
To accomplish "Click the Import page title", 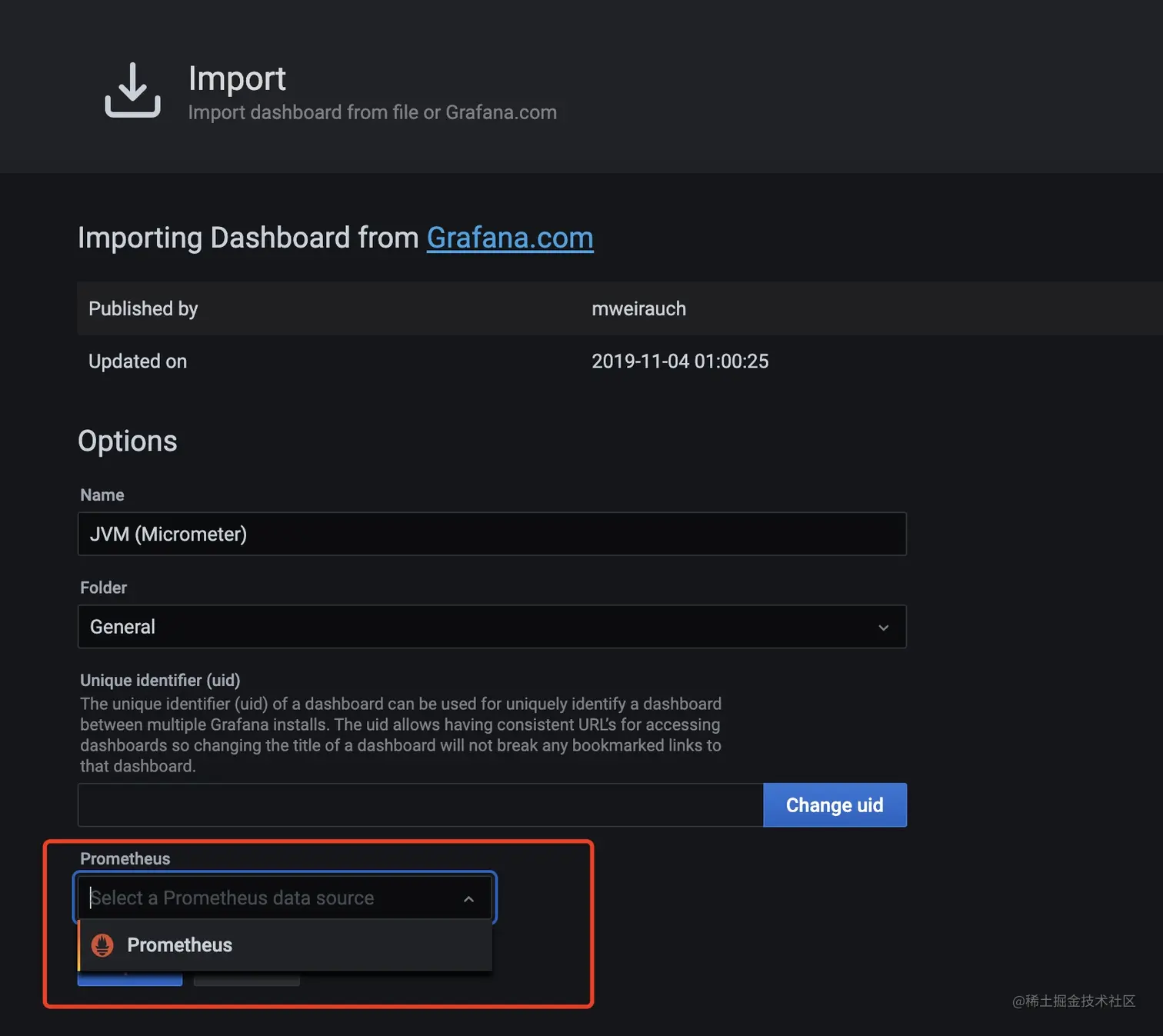I will pyautogui.click(x=237, y=78).
